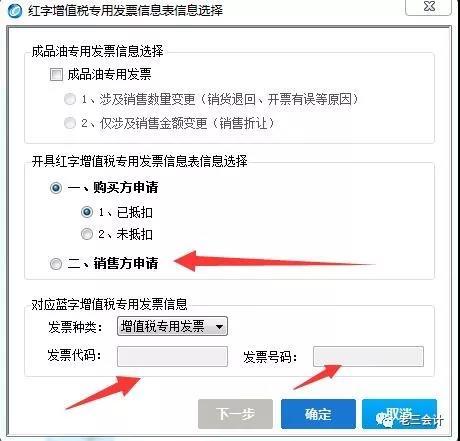
Task: Choose 销售方申请 radio button
Action: tap(56, 264)
